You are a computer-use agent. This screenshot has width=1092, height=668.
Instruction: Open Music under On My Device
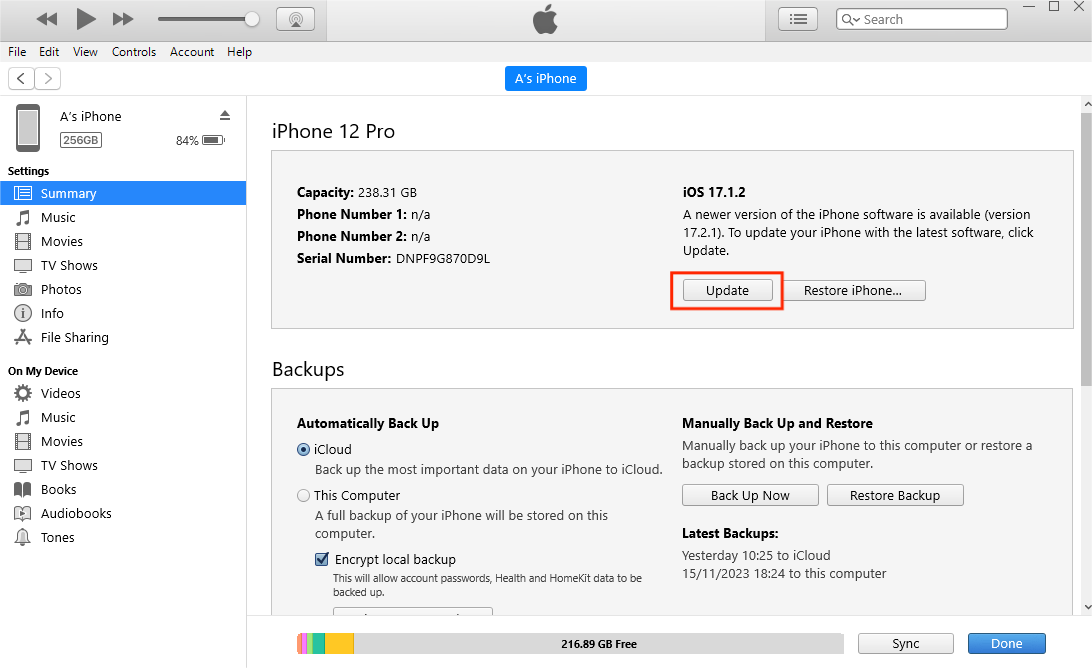click(123, 417)
